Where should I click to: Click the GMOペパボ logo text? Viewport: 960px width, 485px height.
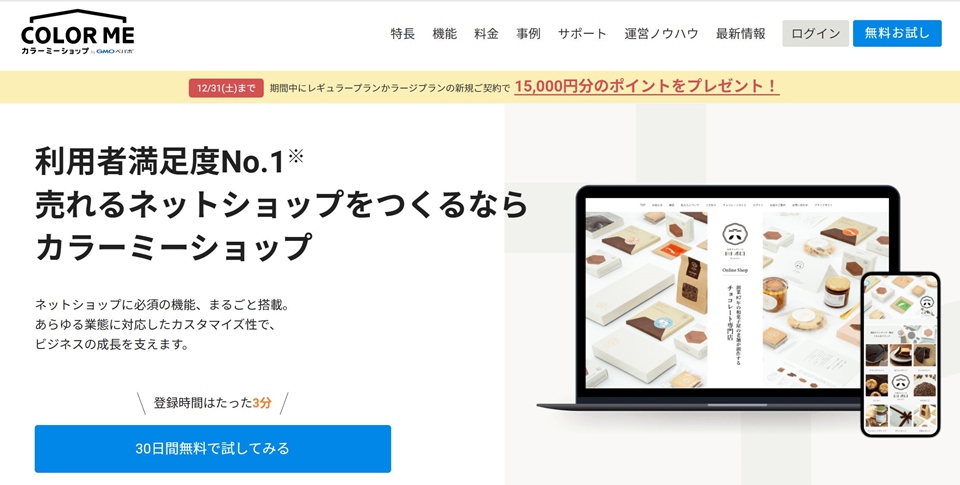(114, 51)
